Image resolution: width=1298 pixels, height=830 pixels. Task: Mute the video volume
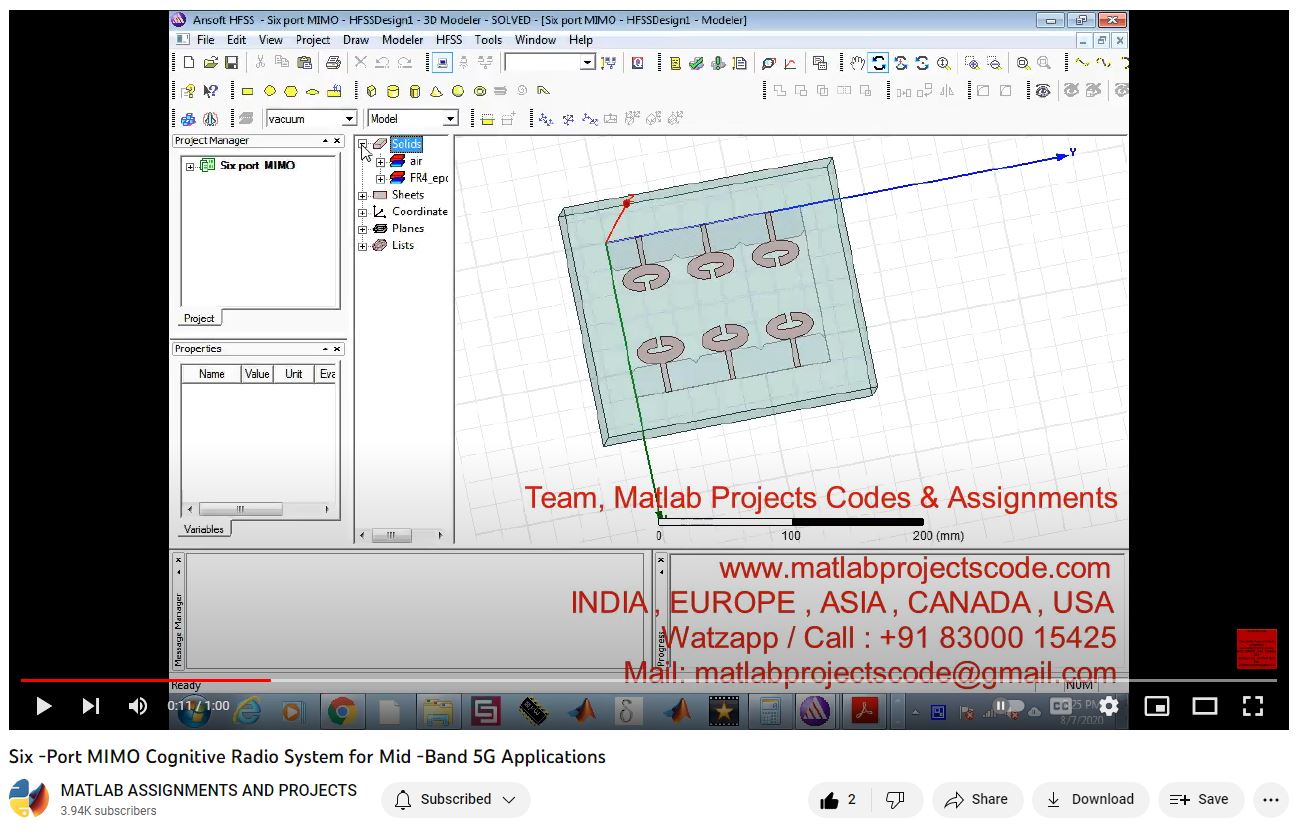tap(138, 706)
